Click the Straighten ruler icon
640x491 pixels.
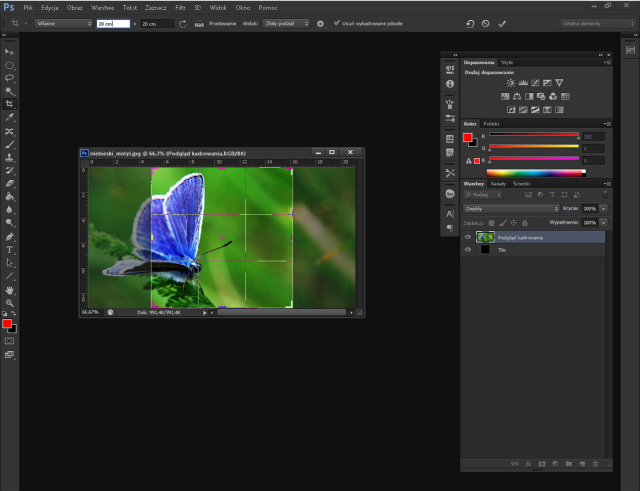199,24
